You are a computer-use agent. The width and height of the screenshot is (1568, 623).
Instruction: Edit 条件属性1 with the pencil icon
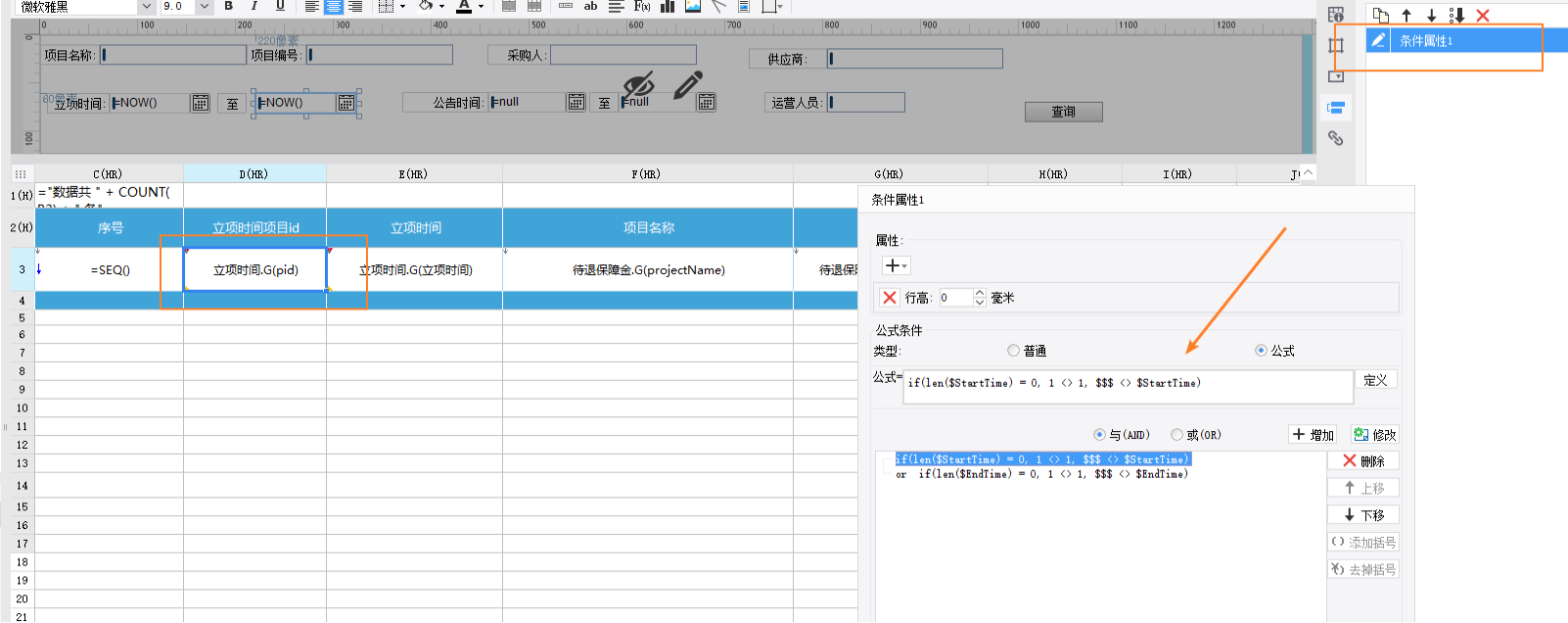1378,40
